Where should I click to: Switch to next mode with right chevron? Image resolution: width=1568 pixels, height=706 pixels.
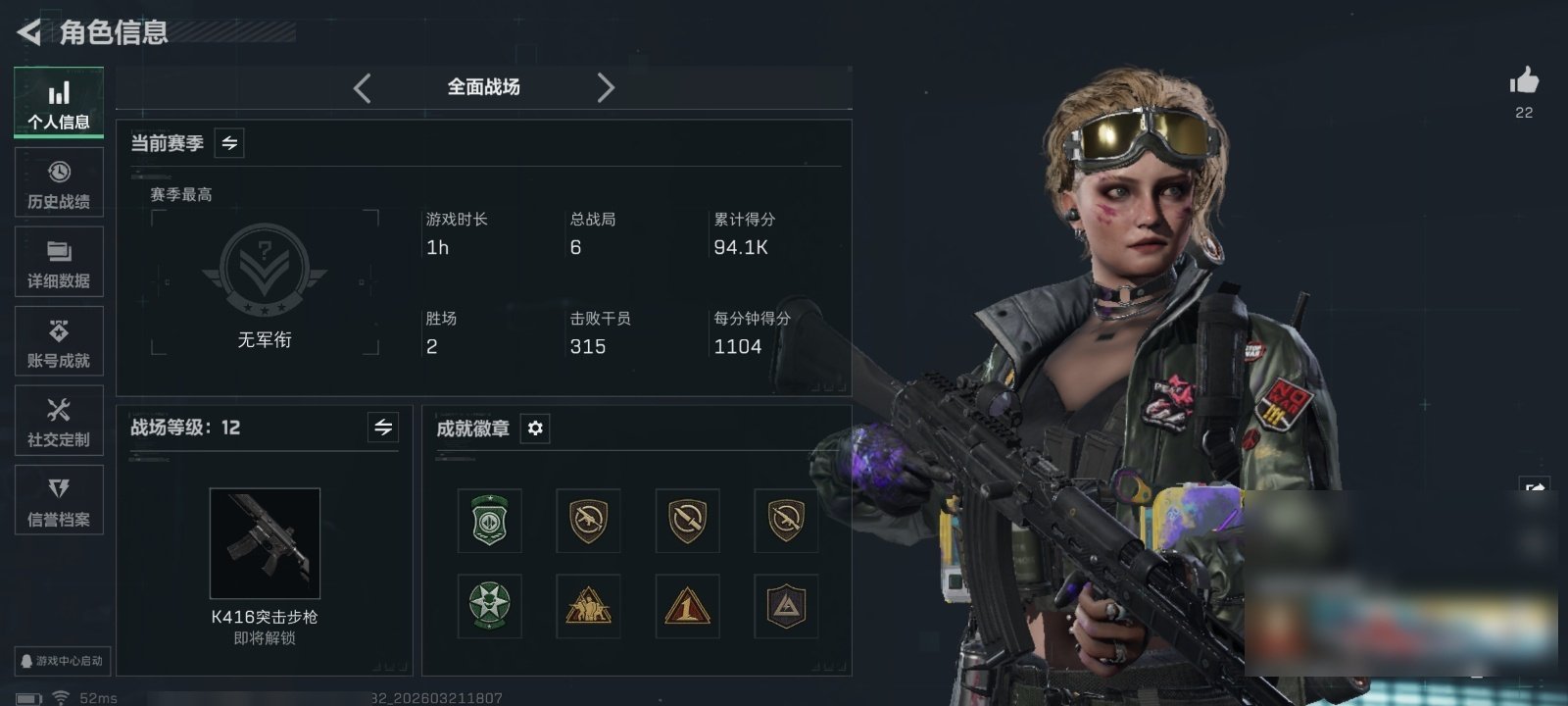click(606, 88)
